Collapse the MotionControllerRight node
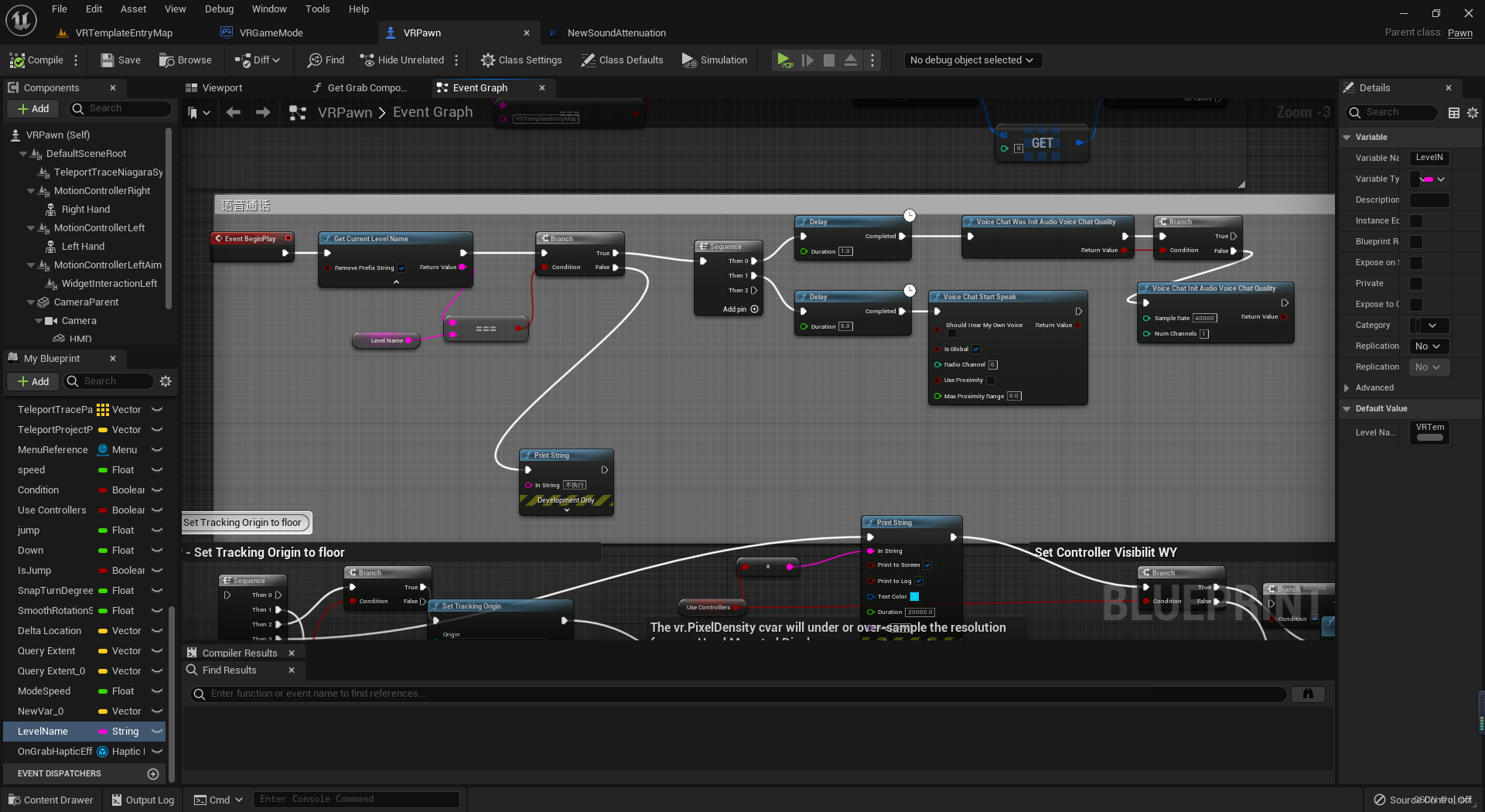The image size is (1485, 812). pyautogui.click(x=31, y=191)
